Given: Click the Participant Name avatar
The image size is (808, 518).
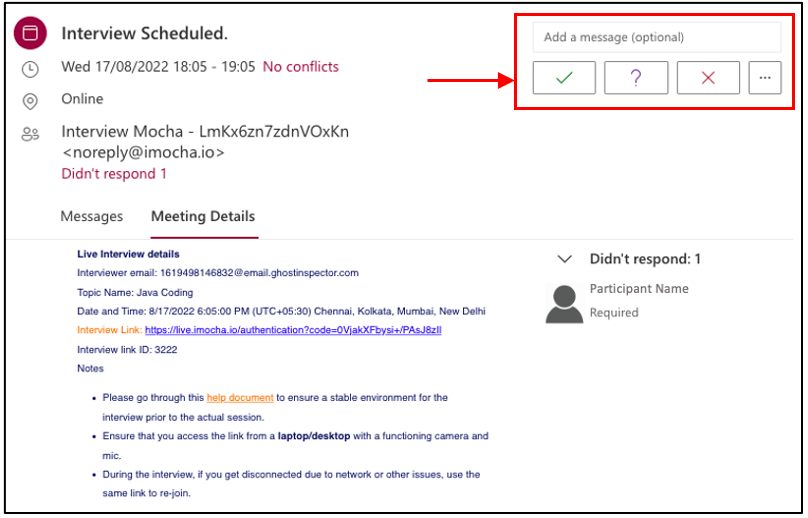Looking at the screenshot, I should click(564, 304).
